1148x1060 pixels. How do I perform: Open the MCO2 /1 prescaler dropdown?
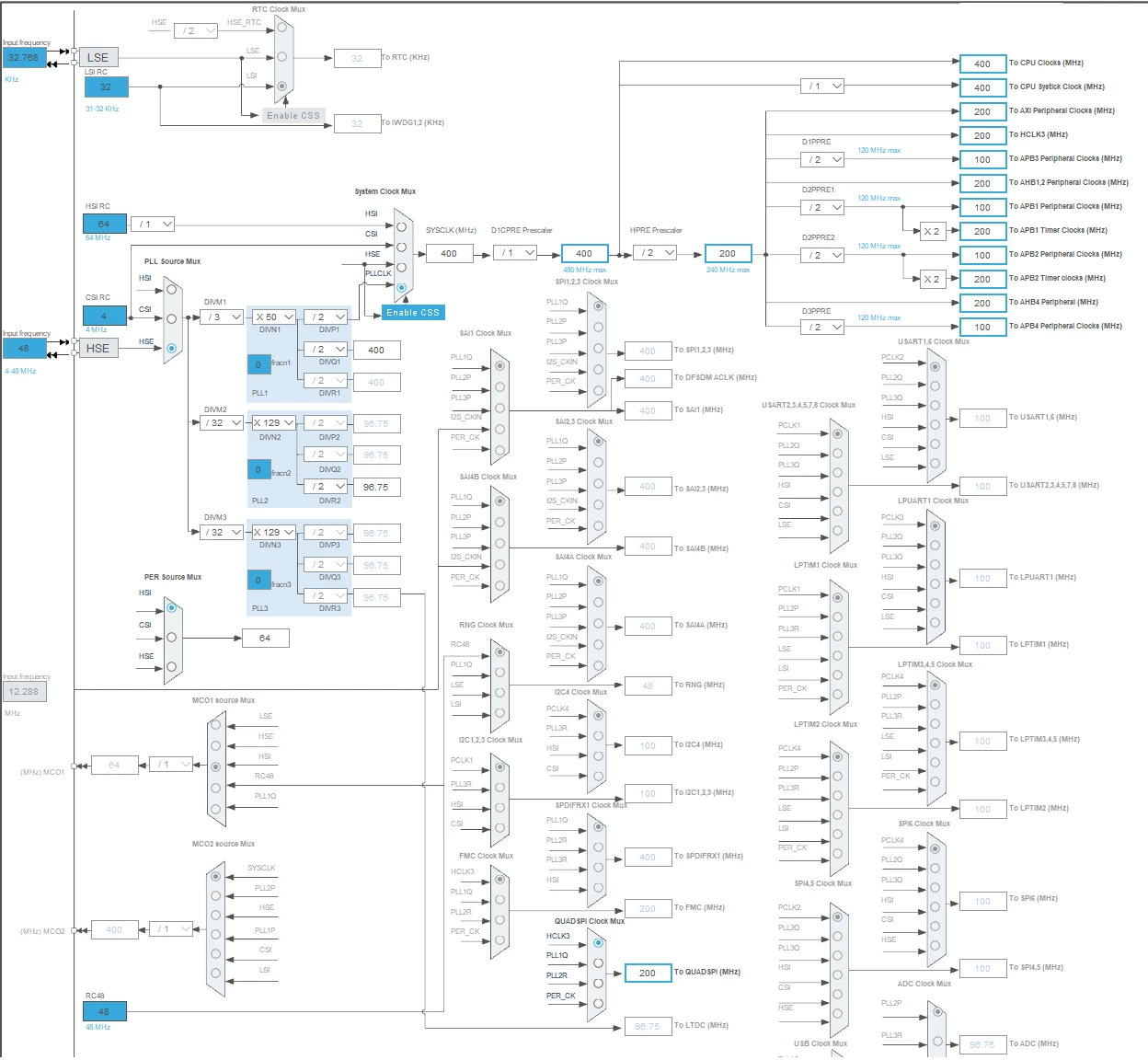click(171, 929)
